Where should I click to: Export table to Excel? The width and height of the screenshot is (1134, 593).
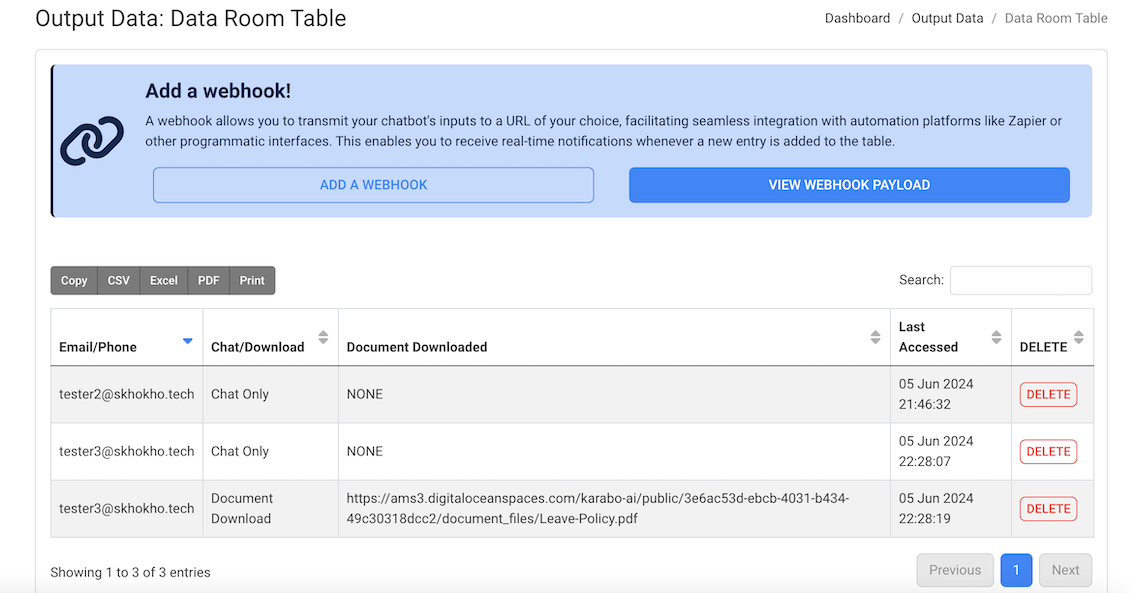pyautogui.click(x=163, y=281)
